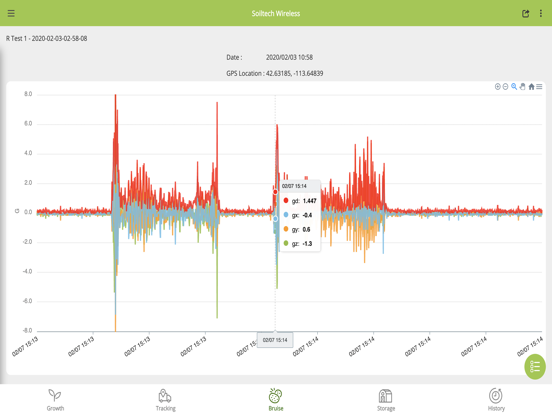
Task: Open the three-dot overflow menu
Action: point(541,13)
